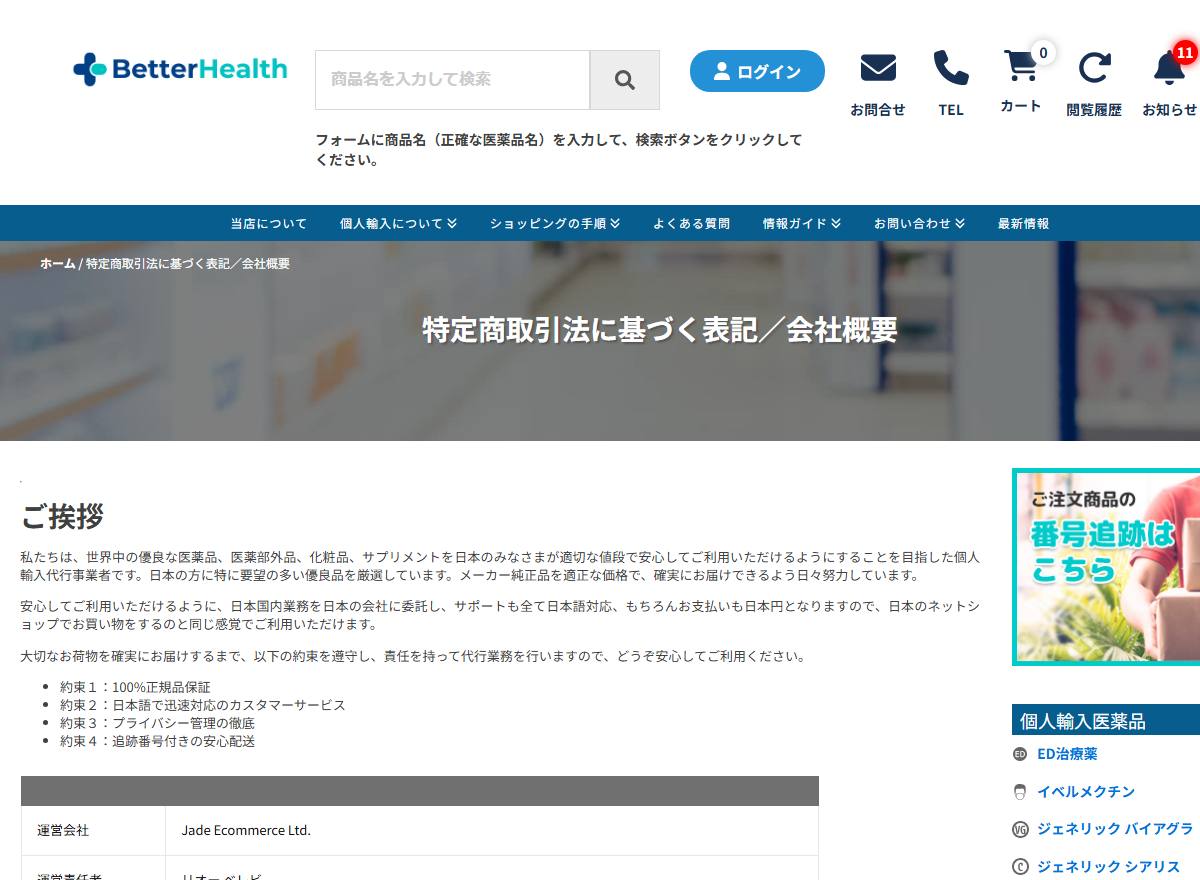
Task: Expand the 個人輸入について dropdown menu
Action: (398, 223)
